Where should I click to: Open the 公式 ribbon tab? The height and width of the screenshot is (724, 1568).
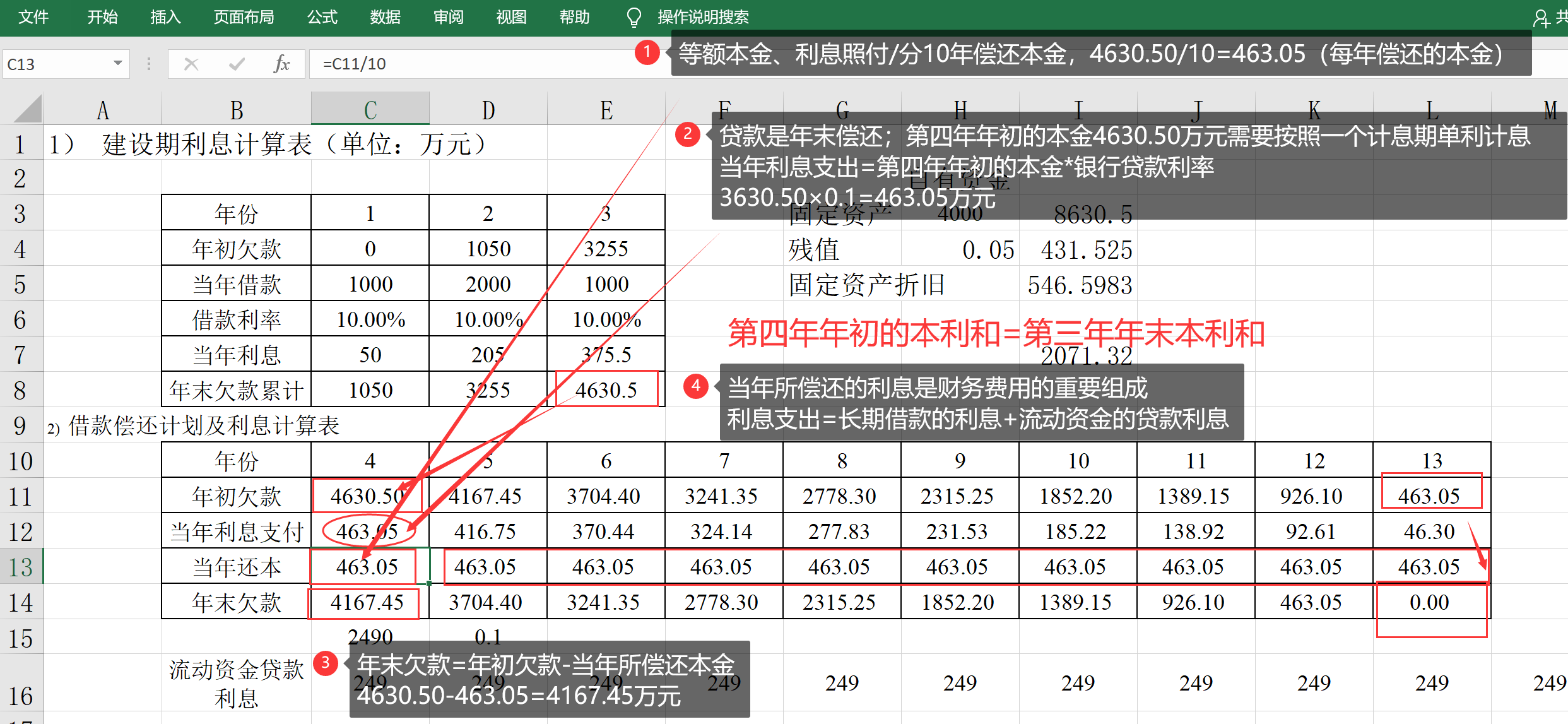click(322, 17)
